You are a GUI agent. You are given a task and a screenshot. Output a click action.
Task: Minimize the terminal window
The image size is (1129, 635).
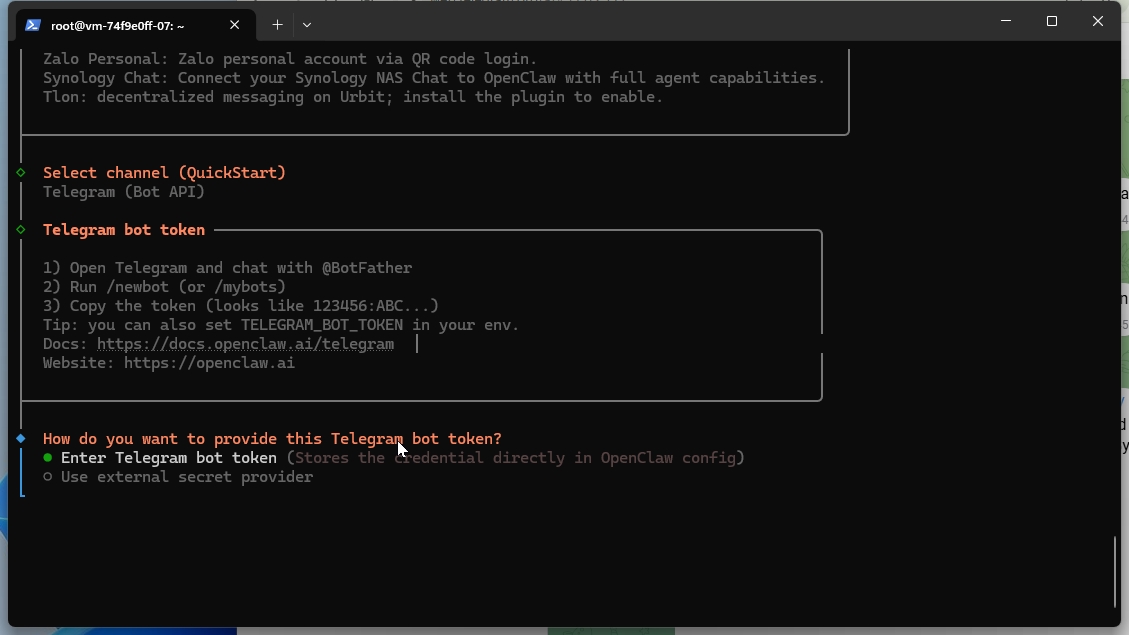1006,21
